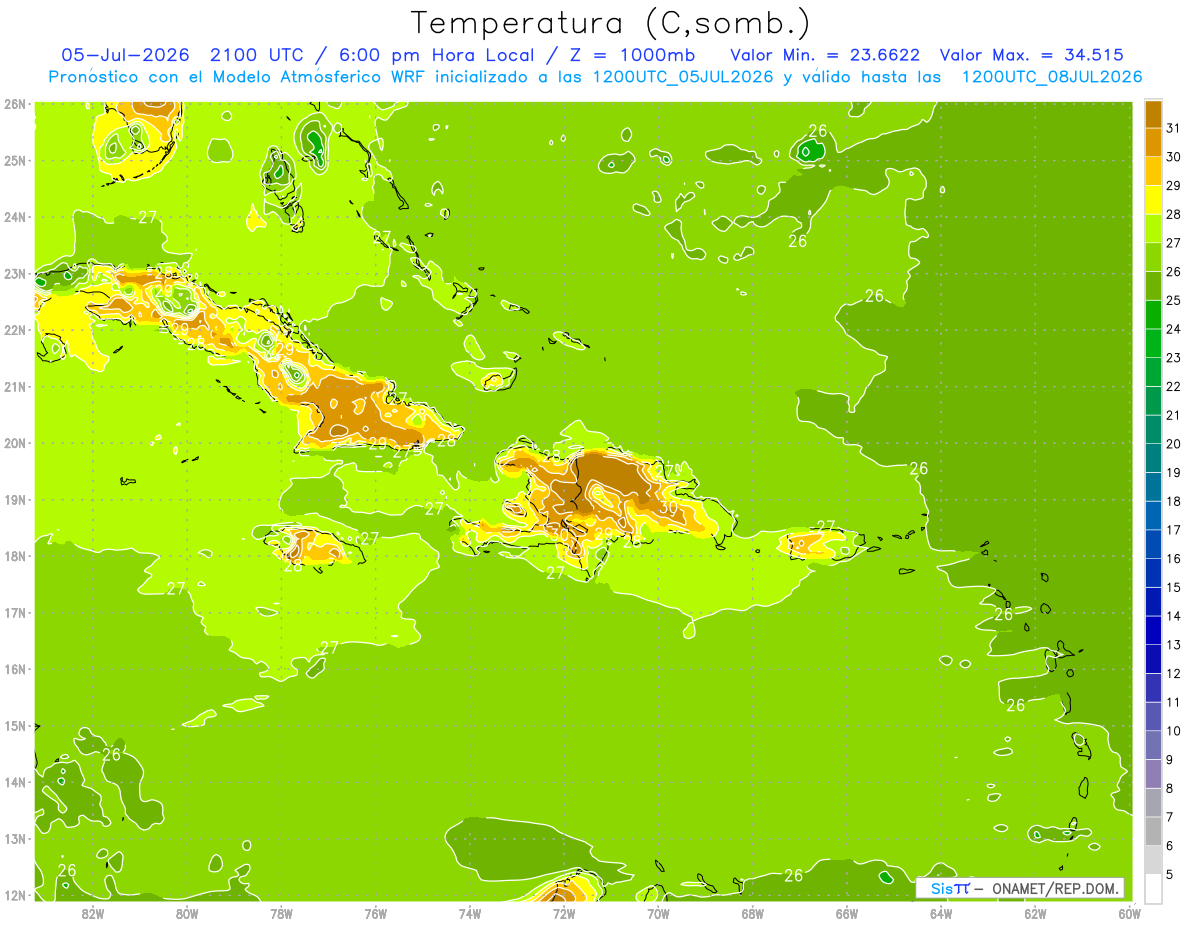The width and height of the screenshot is (1200, 927).
Task: Click the "80W" longitude axis label
Action: pyautogui.click(x=186, y=913)
